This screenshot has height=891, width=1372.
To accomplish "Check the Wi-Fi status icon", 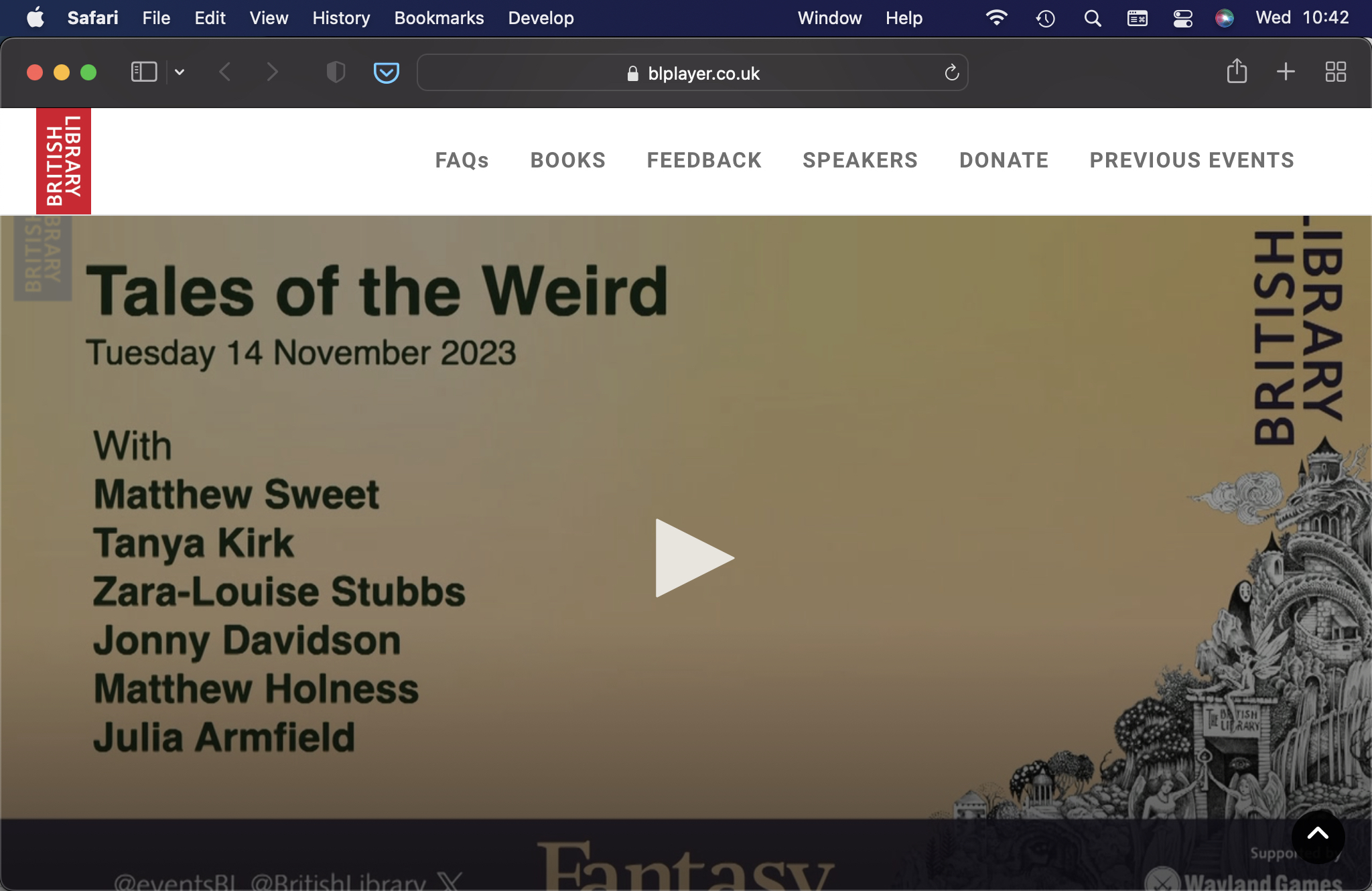I will coord(997,17).
